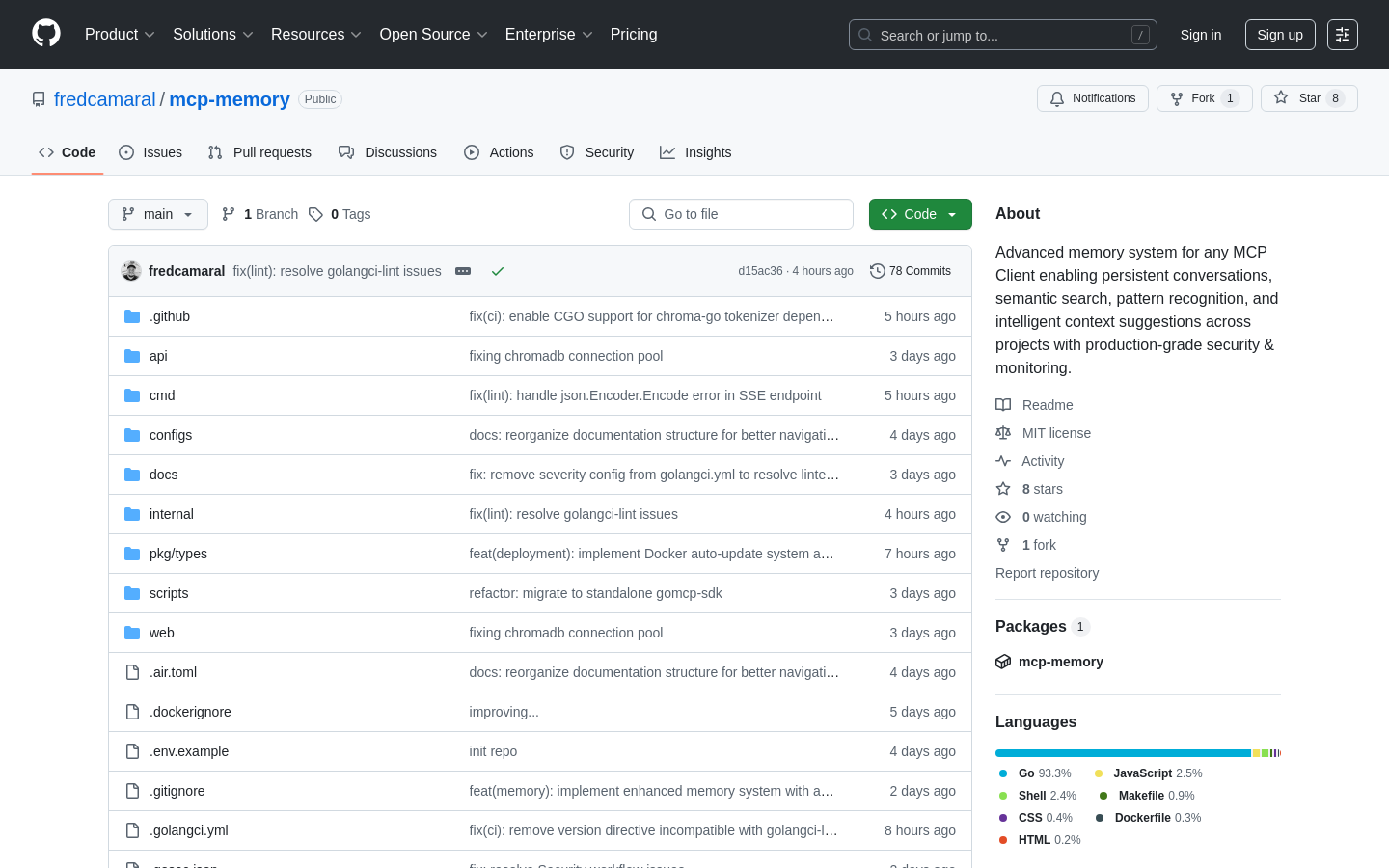Switch to the Pull requests tab
Screen dimensions: 1389x868
[259, 152]
